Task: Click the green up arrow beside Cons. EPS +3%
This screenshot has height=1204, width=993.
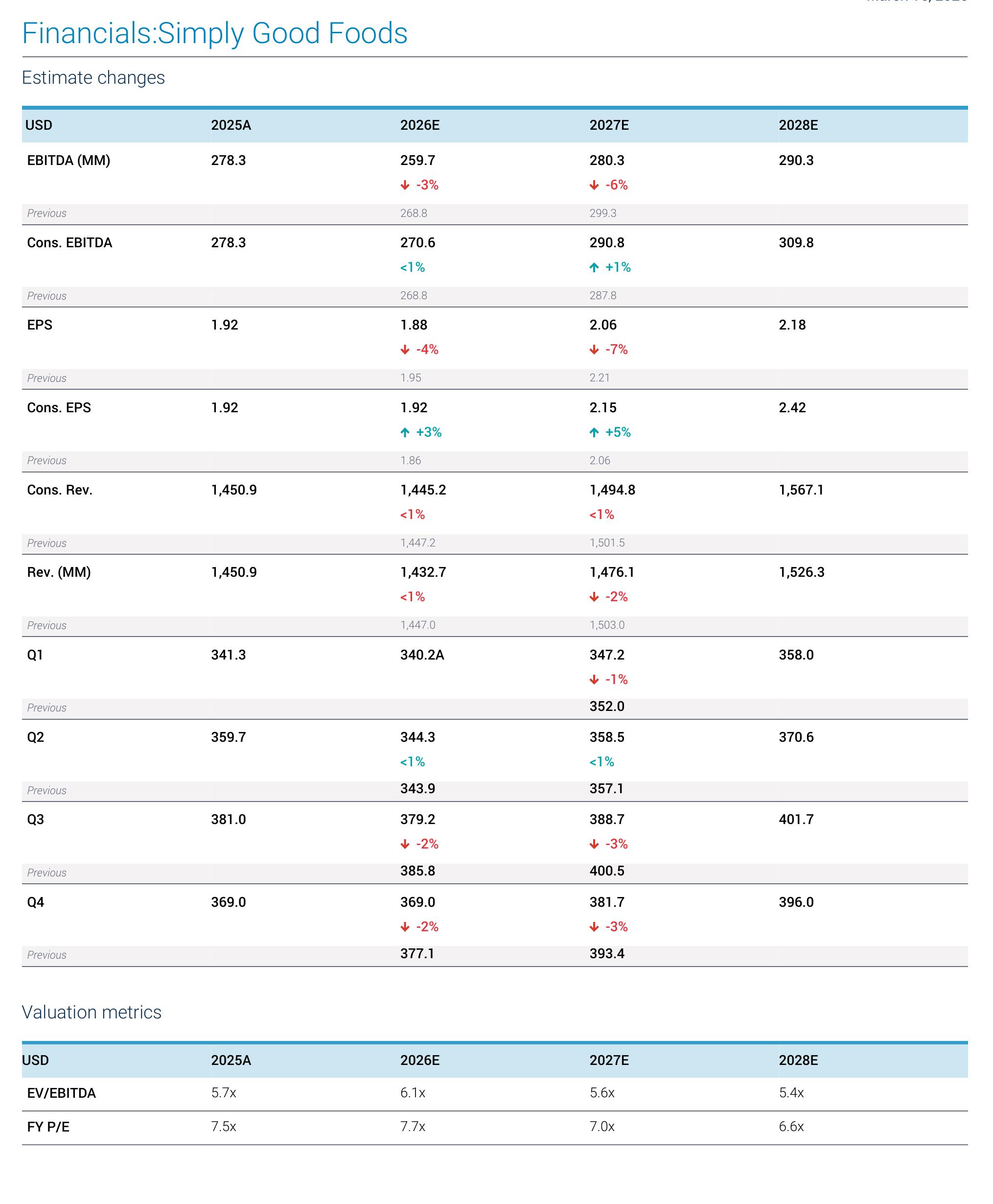Action: tap(405, 432)
